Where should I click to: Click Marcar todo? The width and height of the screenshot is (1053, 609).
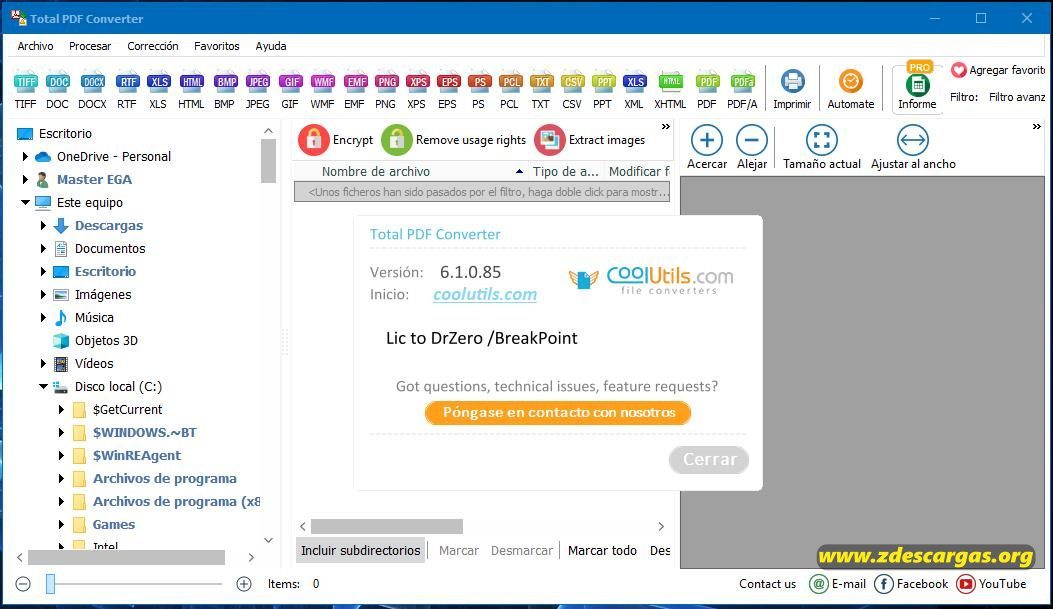(x=602, y=551)
